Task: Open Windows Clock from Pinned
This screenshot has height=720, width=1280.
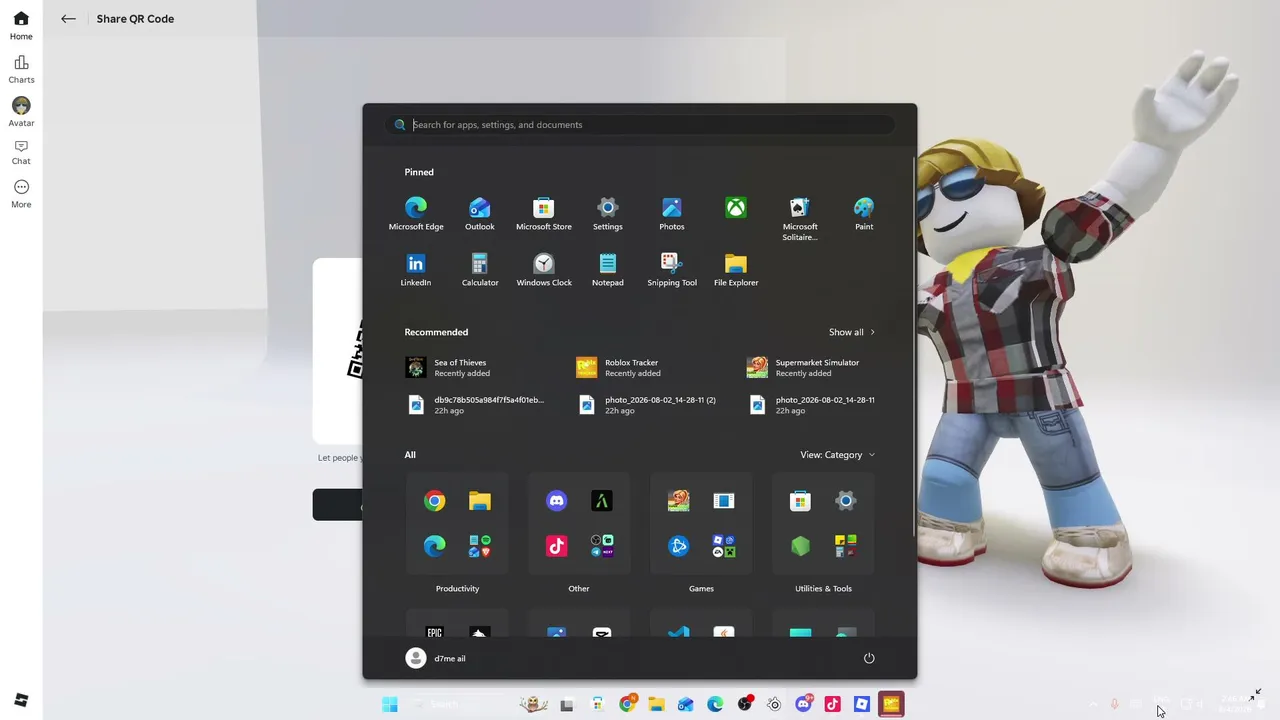Action: [544, 270]
